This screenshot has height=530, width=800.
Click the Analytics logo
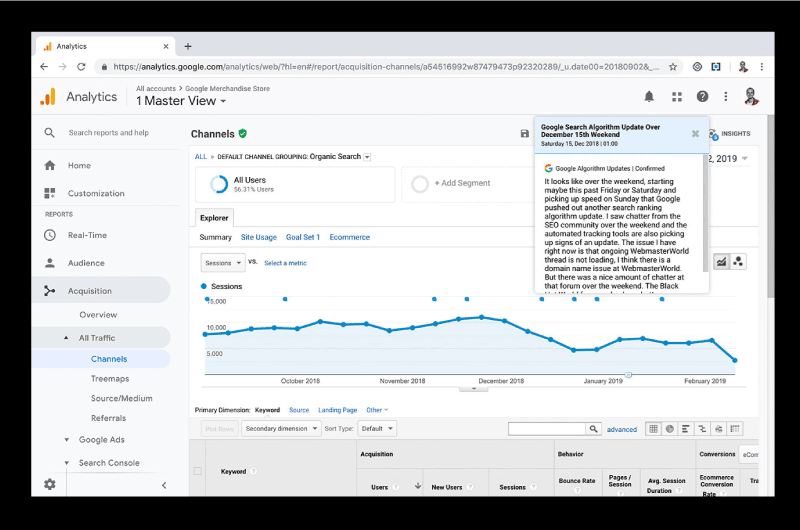(48, 96)
